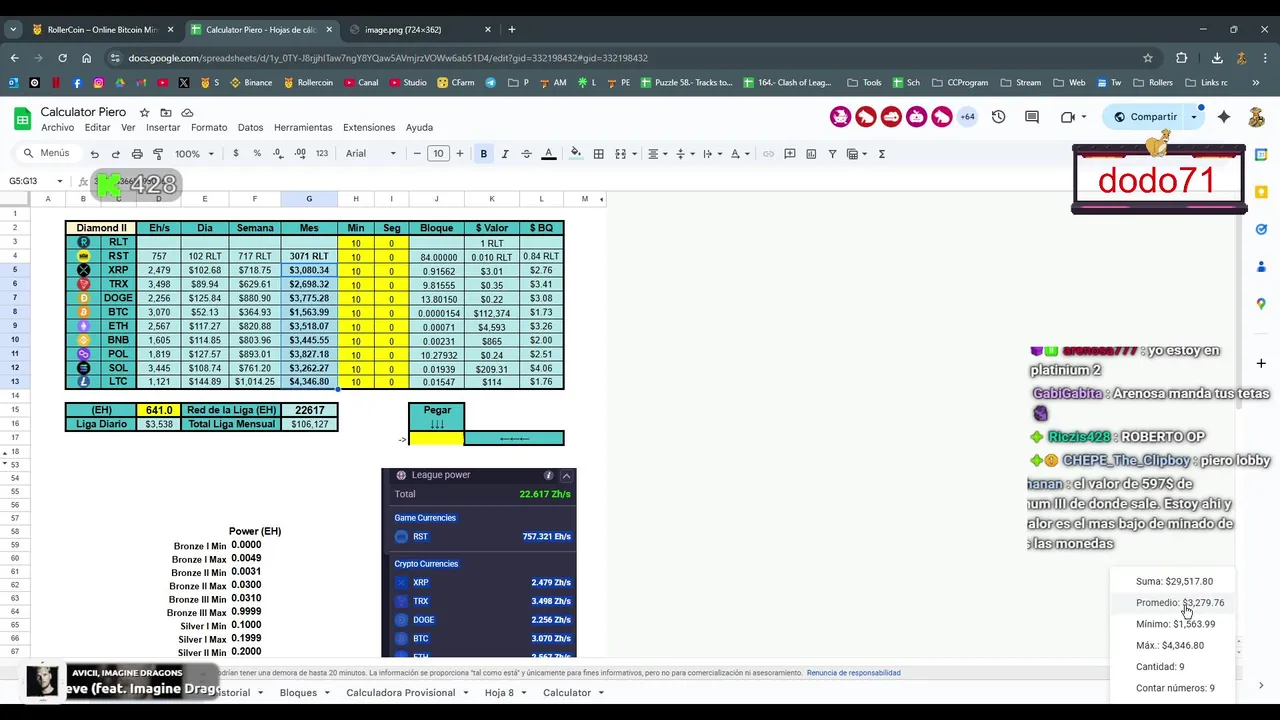Decrease font size with minus button
This screenshot has height=720, width=1280.
point(417,154)
